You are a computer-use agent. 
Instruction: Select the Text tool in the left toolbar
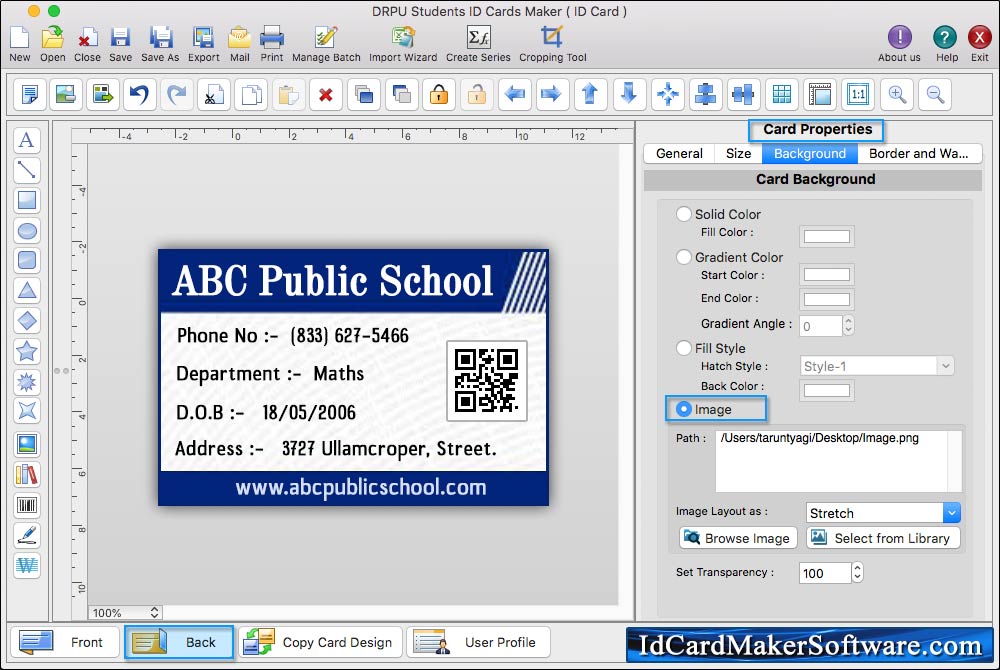tap(27, 140)
